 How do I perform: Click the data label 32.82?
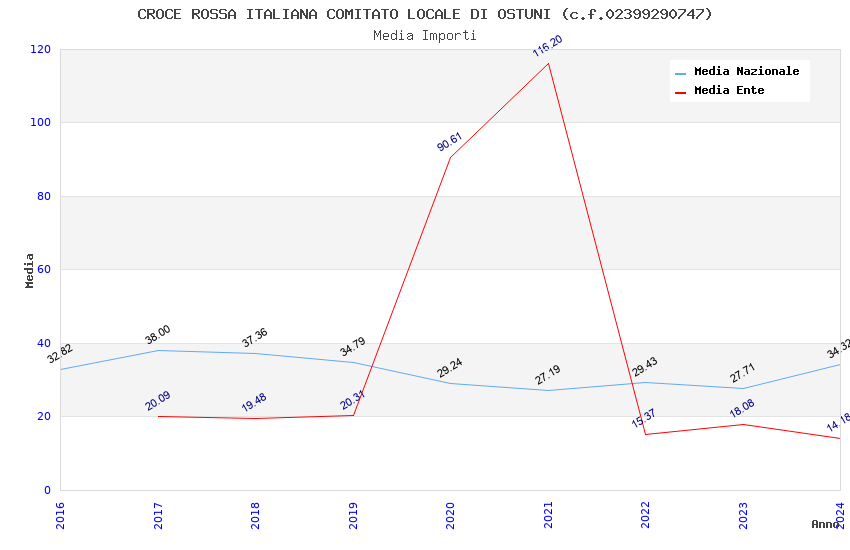tap(60, 354)
